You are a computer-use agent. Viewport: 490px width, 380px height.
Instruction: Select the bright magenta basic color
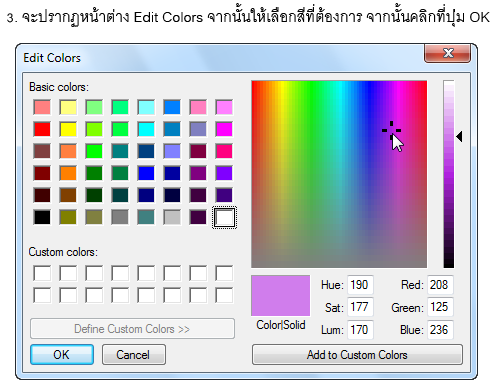(224, 129)
